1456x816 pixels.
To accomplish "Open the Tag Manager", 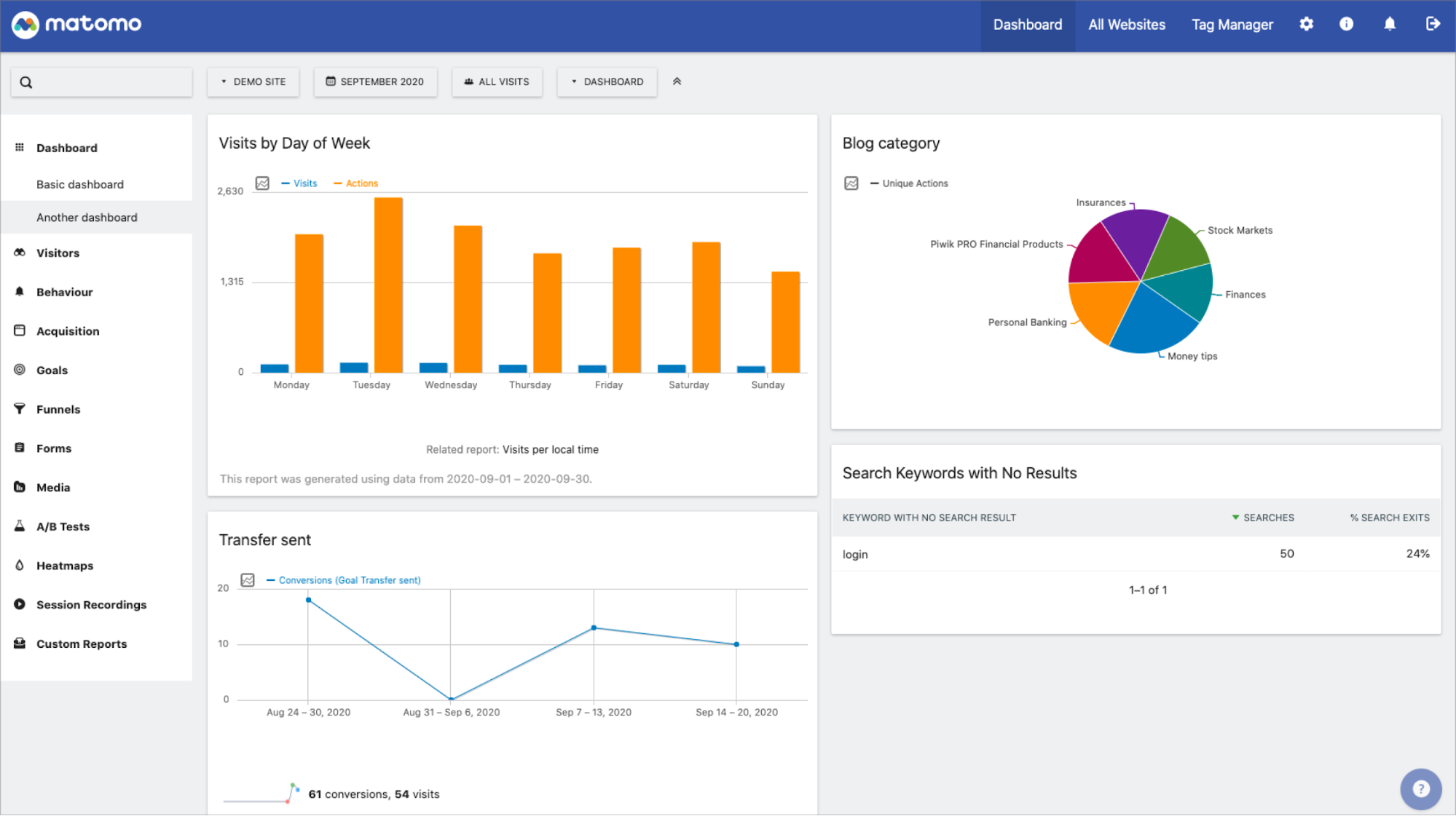I will pos(1232,24).
